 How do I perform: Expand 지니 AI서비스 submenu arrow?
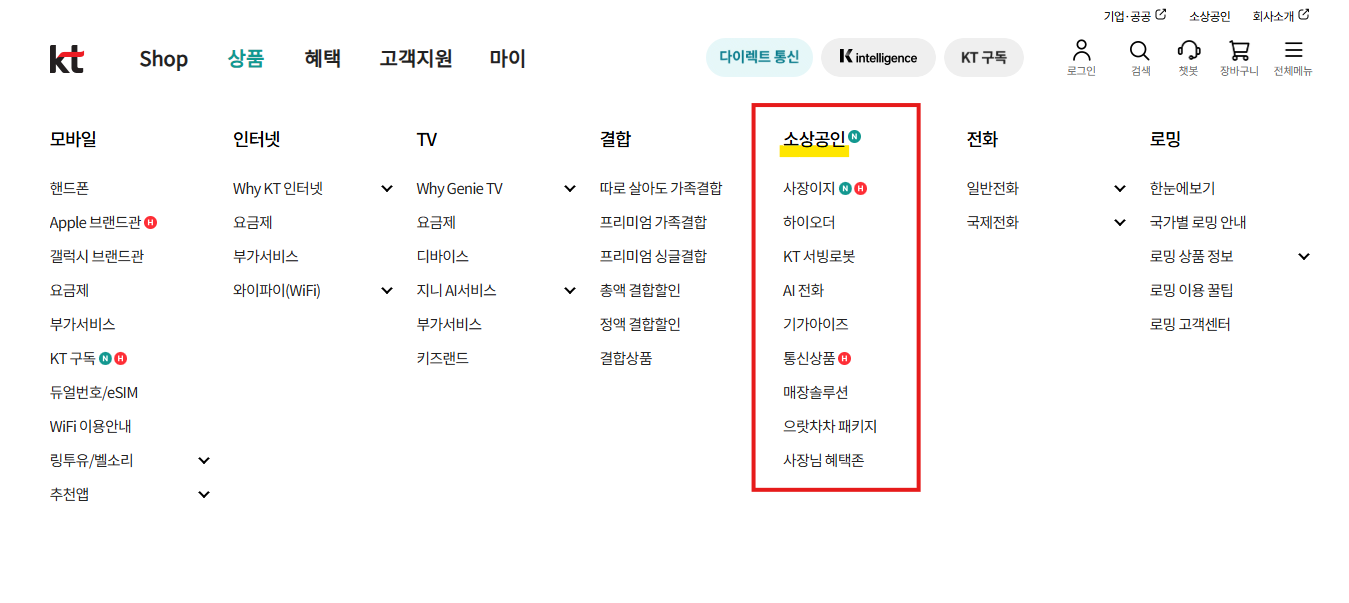(x=570, y=291)
